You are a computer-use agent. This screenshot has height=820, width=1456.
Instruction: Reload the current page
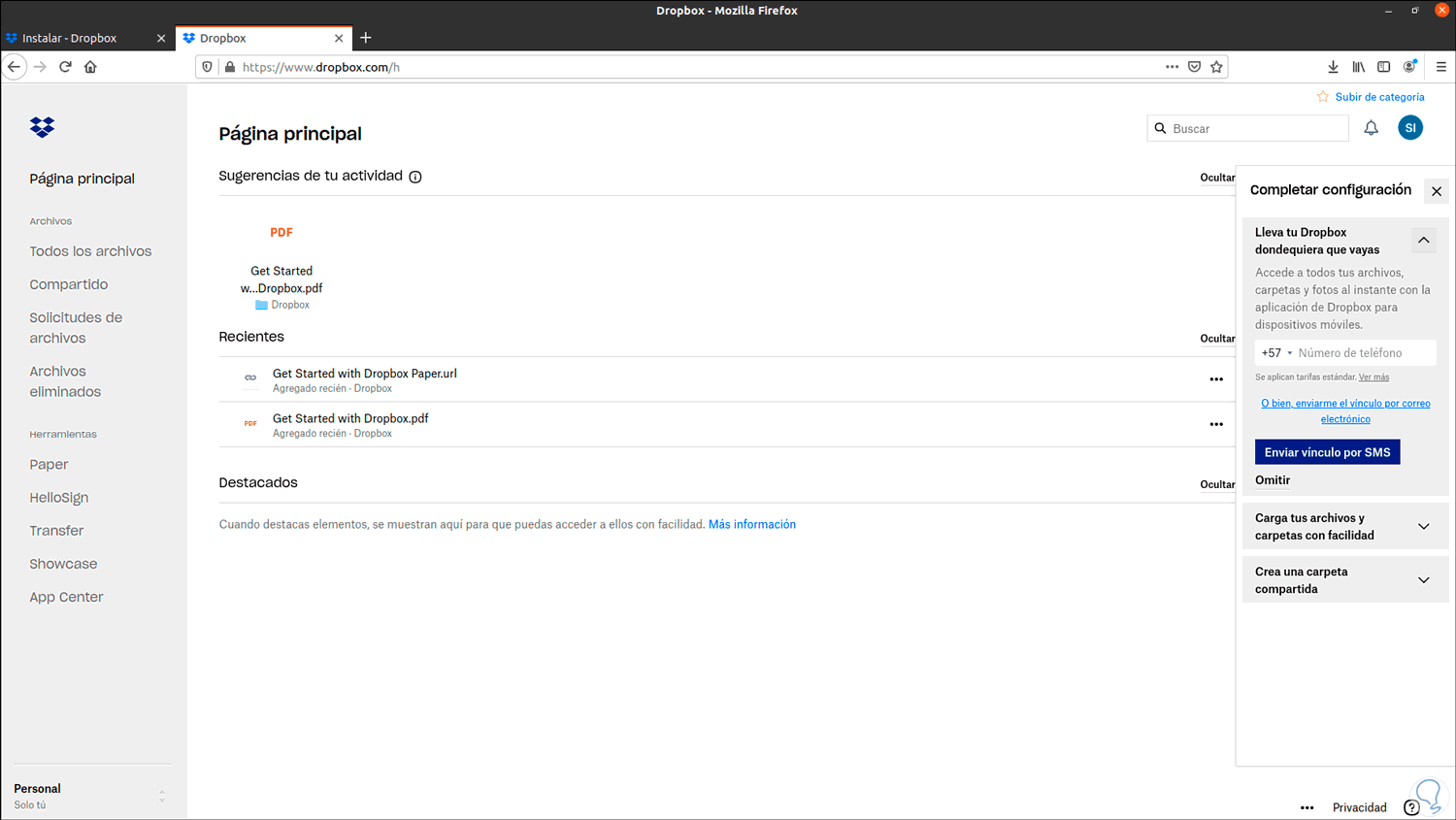[65, 67]
